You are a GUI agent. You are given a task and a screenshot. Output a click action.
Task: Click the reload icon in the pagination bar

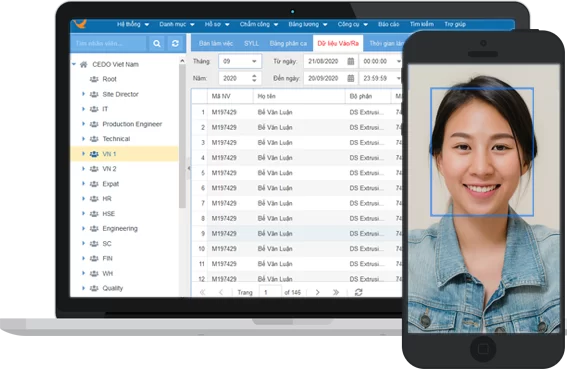click(358, 292)
